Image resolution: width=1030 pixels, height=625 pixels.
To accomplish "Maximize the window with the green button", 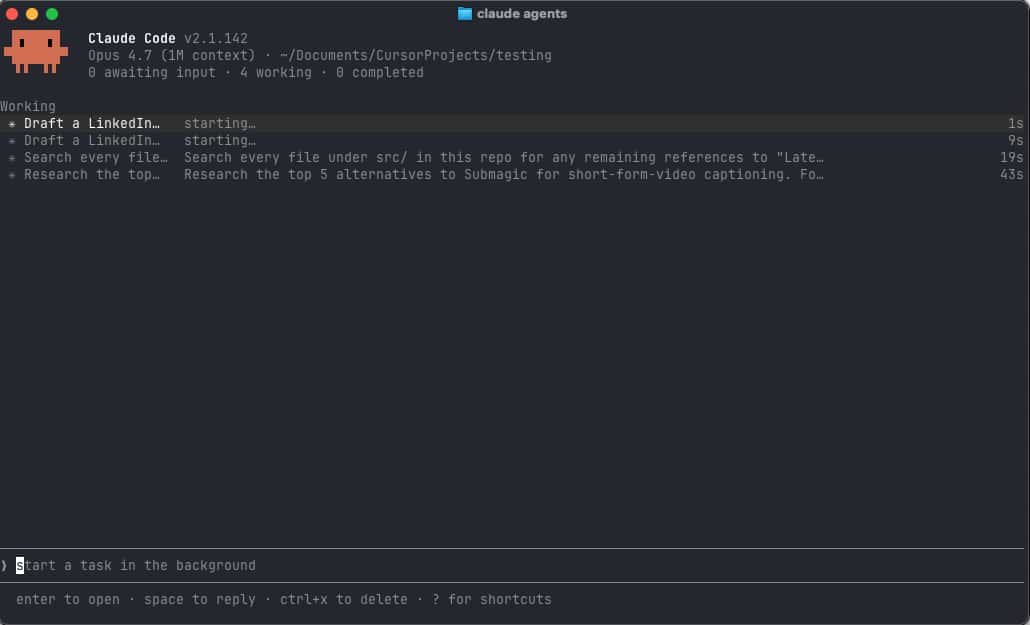I will (52, 14).
